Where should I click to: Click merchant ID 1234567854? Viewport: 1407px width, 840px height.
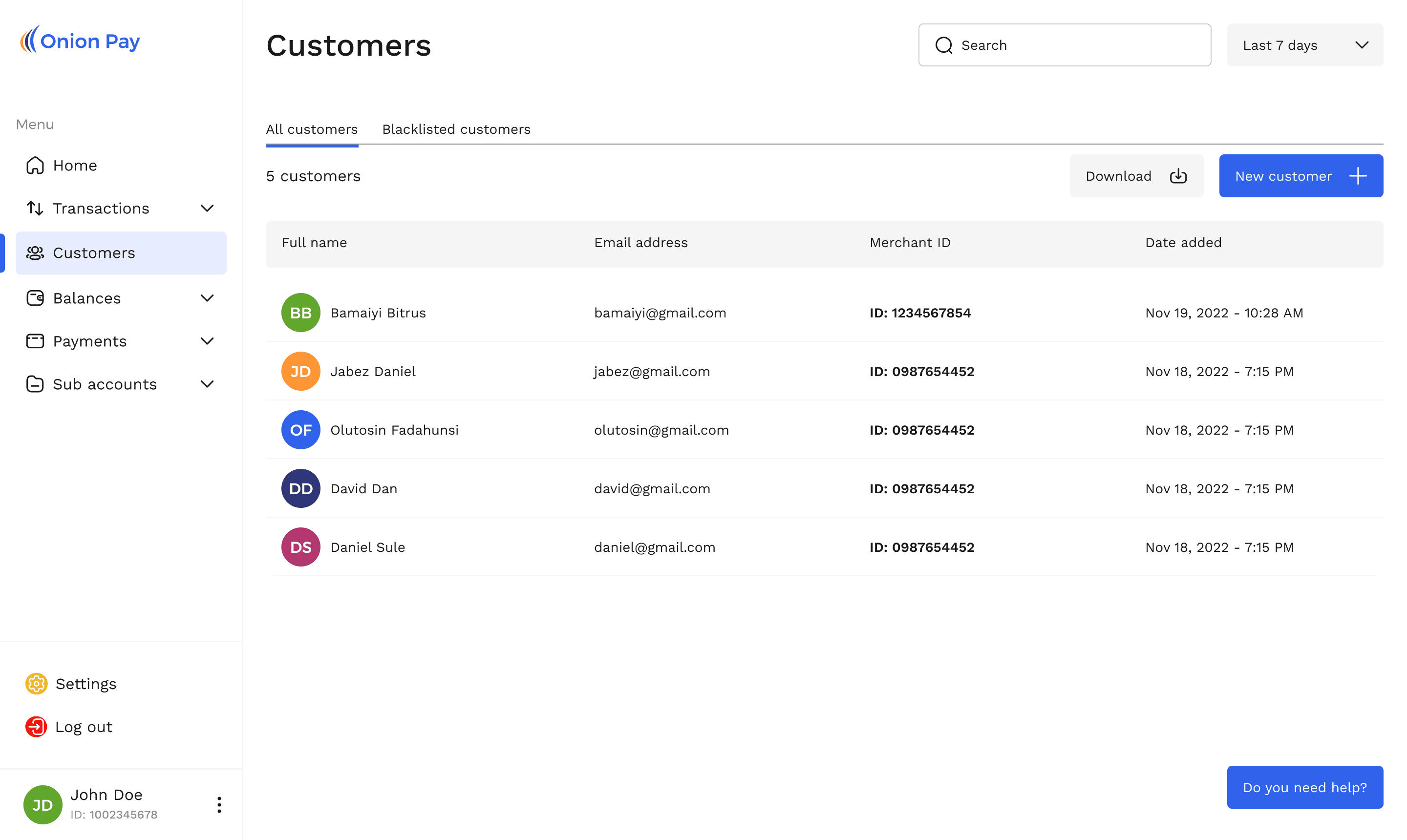tap(920, 313)
